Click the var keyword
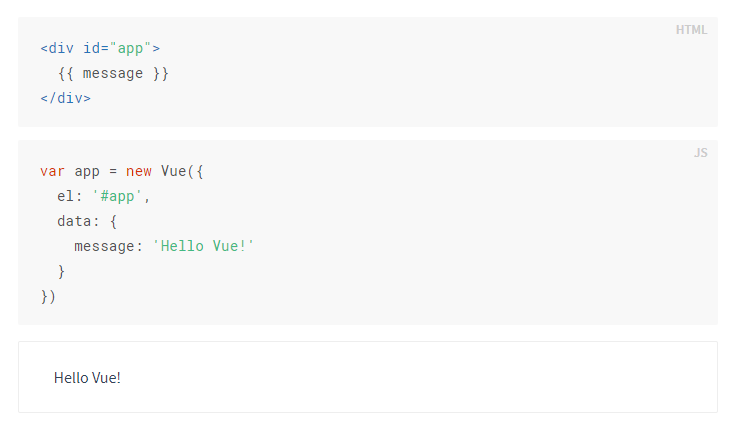 [52, 171]
